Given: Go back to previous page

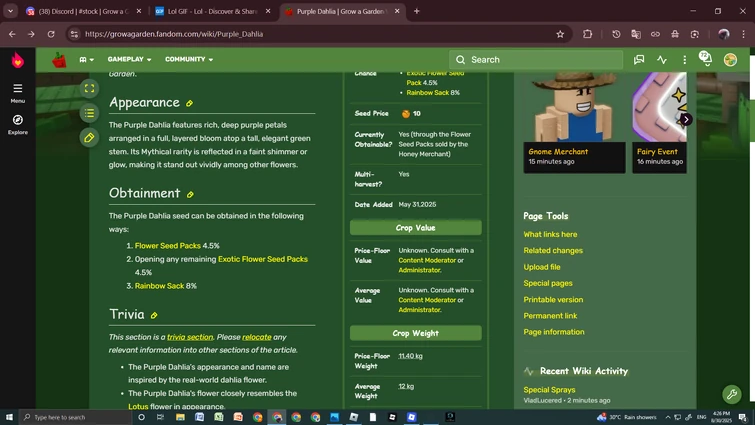Looking at the screenshot, I should pyautogui.click(x=12, y=34).
